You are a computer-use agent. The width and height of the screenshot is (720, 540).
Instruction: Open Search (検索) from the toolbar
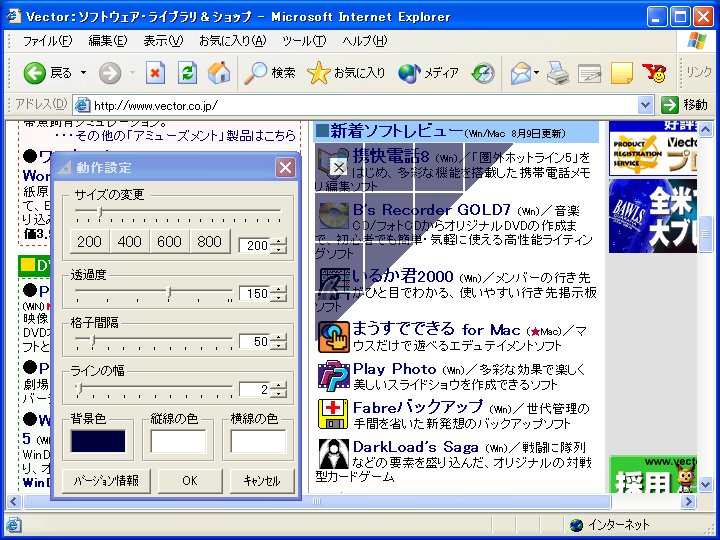tap(270, 73)
